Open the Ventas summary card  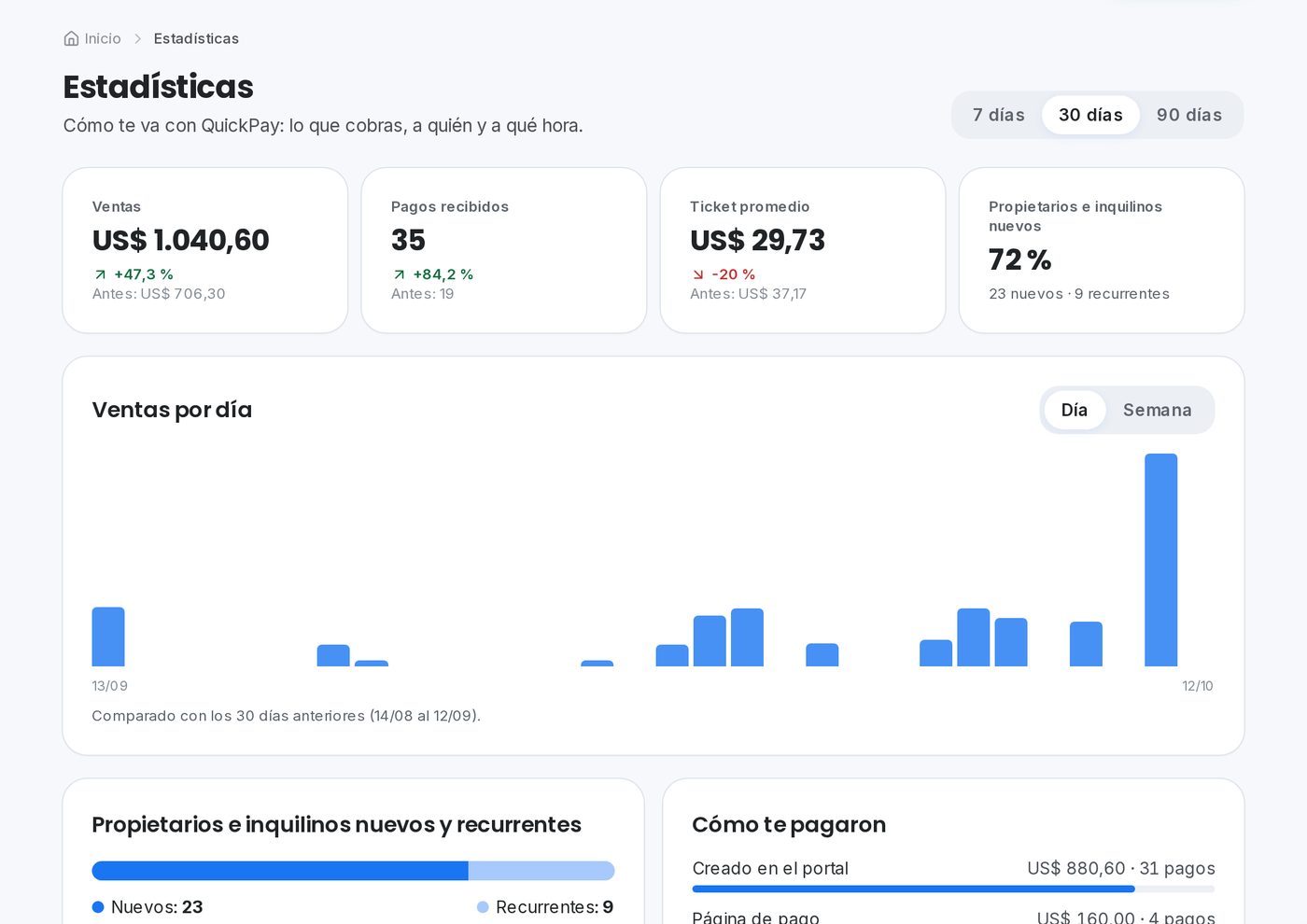(x=205, y=250)
